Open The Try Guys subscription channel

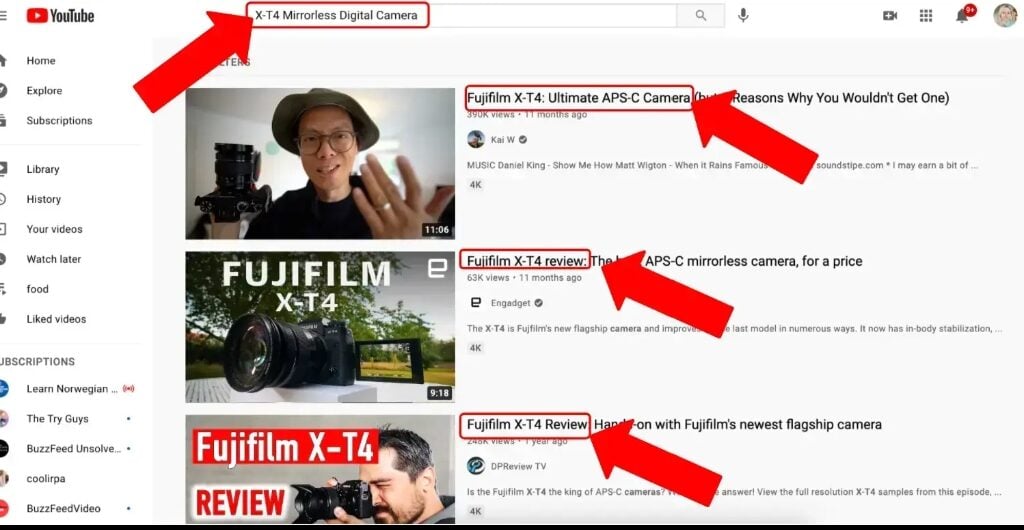tap(57, 419)
